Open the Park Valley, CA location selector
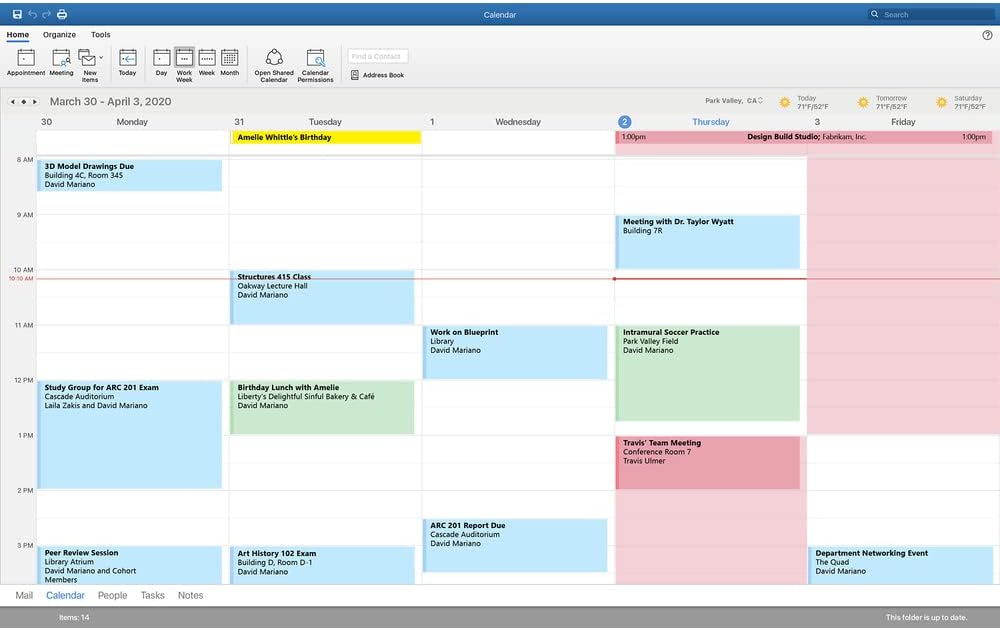 click(734, 101)
